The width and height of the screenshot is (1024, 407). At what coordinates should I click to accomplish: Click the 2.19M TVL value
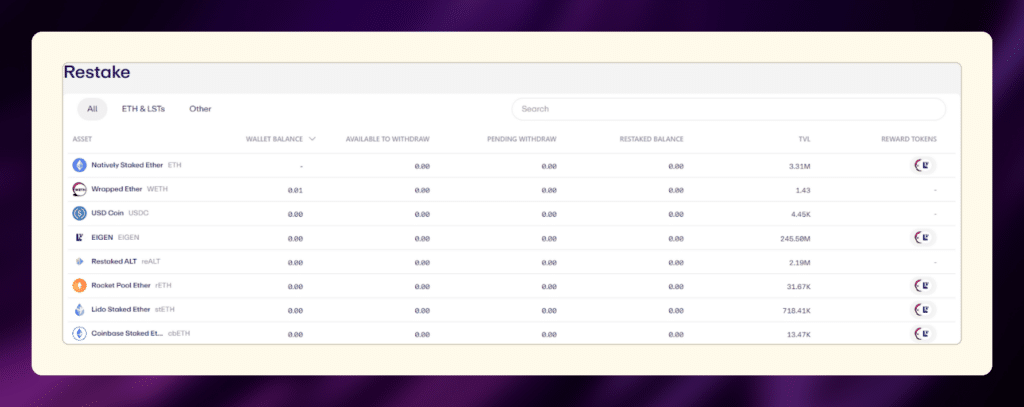click(799, 263)
